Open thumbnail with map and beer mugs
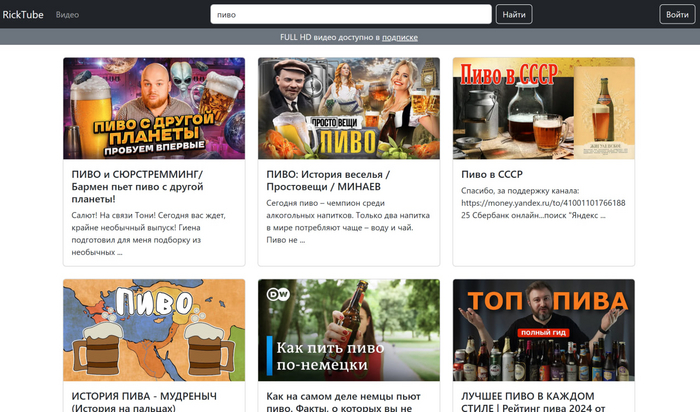Image resolution: width=700 pixels, height=412 pixels. [x=154, y=330]
